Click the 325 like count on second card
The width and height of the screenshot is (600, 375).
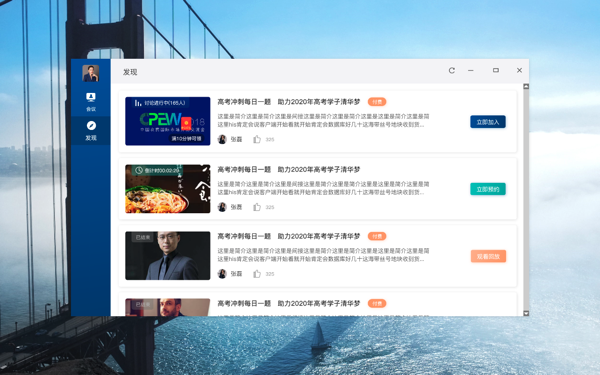(x=270, y=207)
